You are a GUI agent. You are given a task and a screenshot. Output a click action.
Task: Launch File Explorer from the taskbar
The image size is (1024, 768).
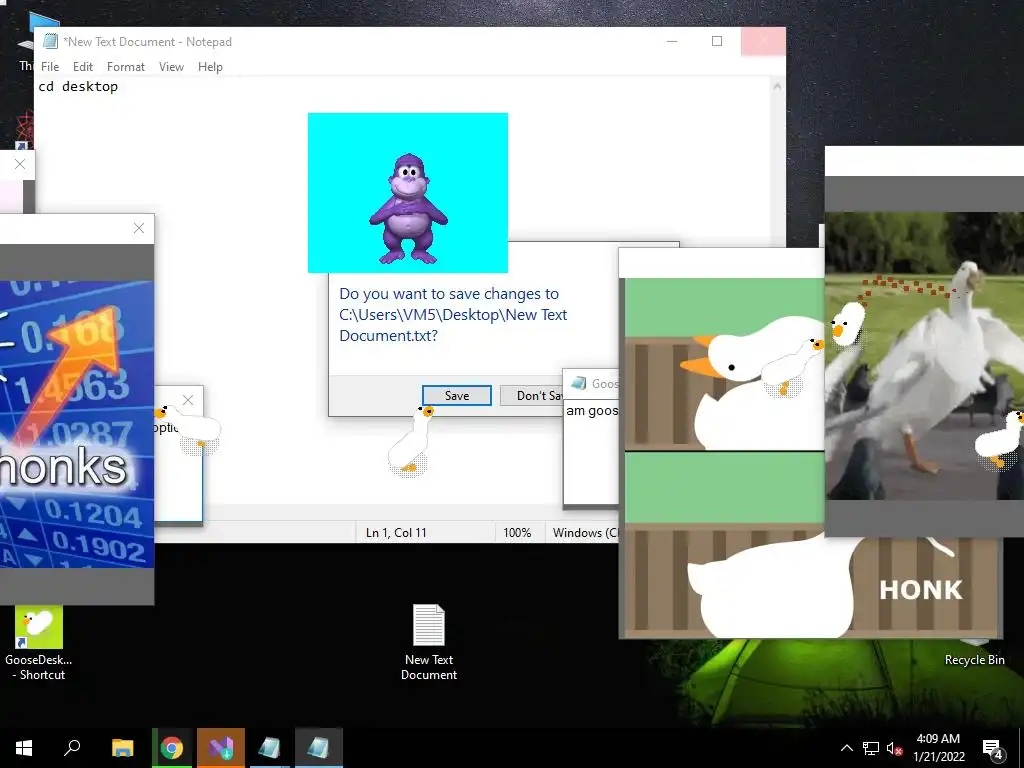pyautogui.click(x=122, y=748)
